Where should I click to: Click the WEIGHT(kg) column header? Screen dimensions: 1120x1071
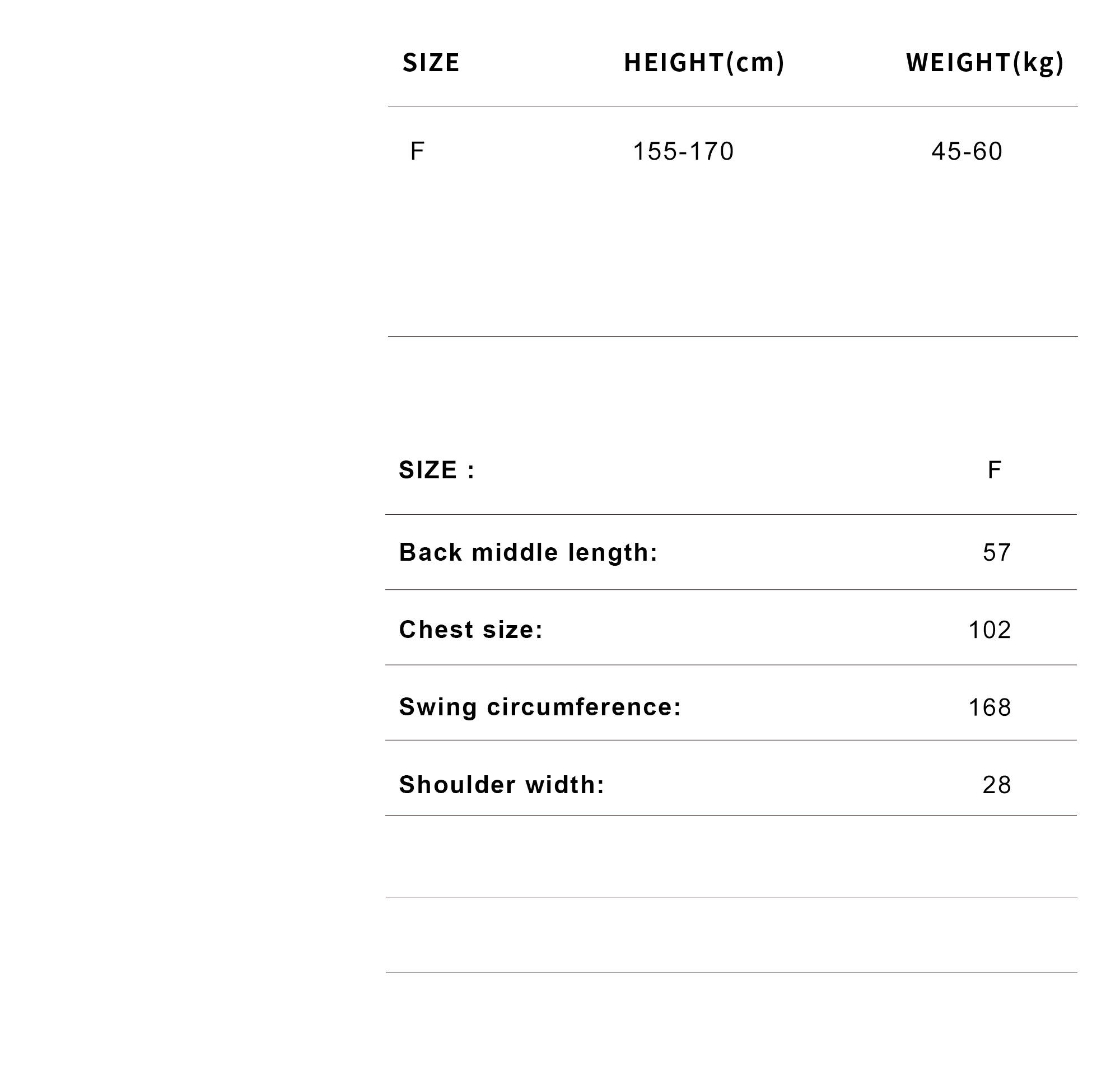(984, 63)
